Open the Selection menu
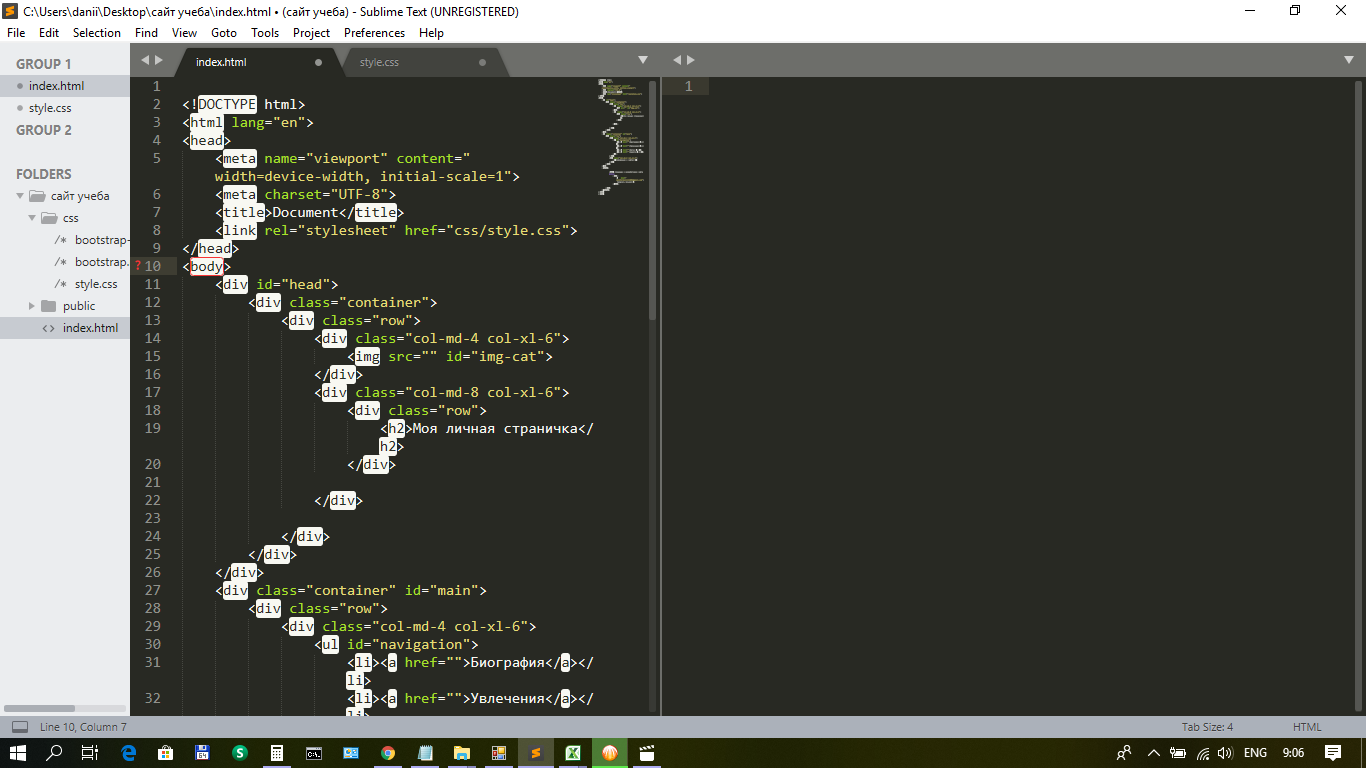The image size is (1366, 768). [97, 32]
